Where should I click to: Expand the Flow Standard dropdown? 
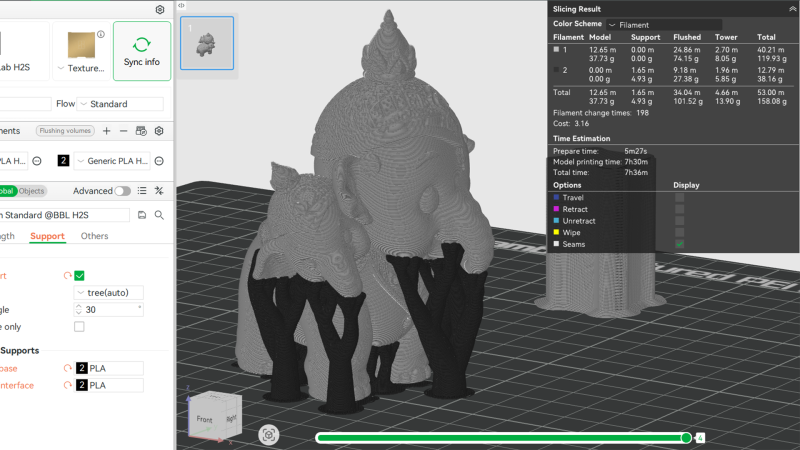(x=120, y=104)
